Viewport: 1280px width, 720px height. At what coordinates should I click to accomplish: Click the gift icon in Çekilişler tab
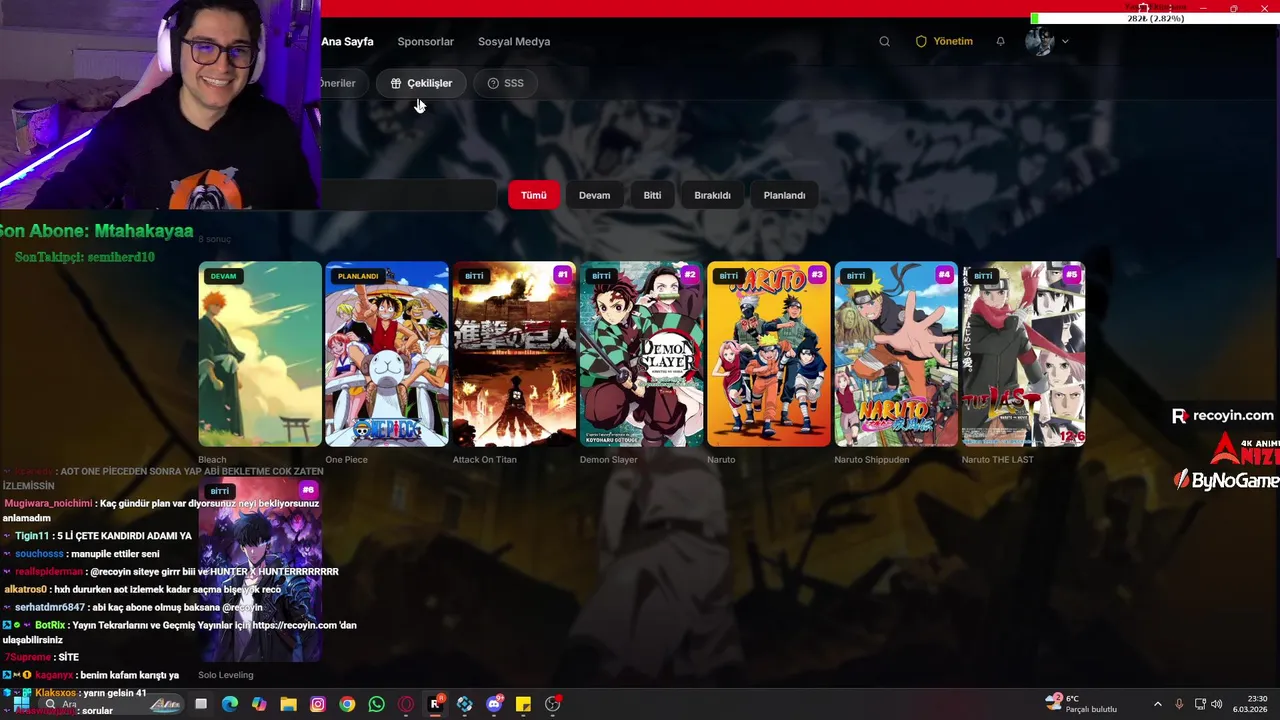(x=396, y=83)
